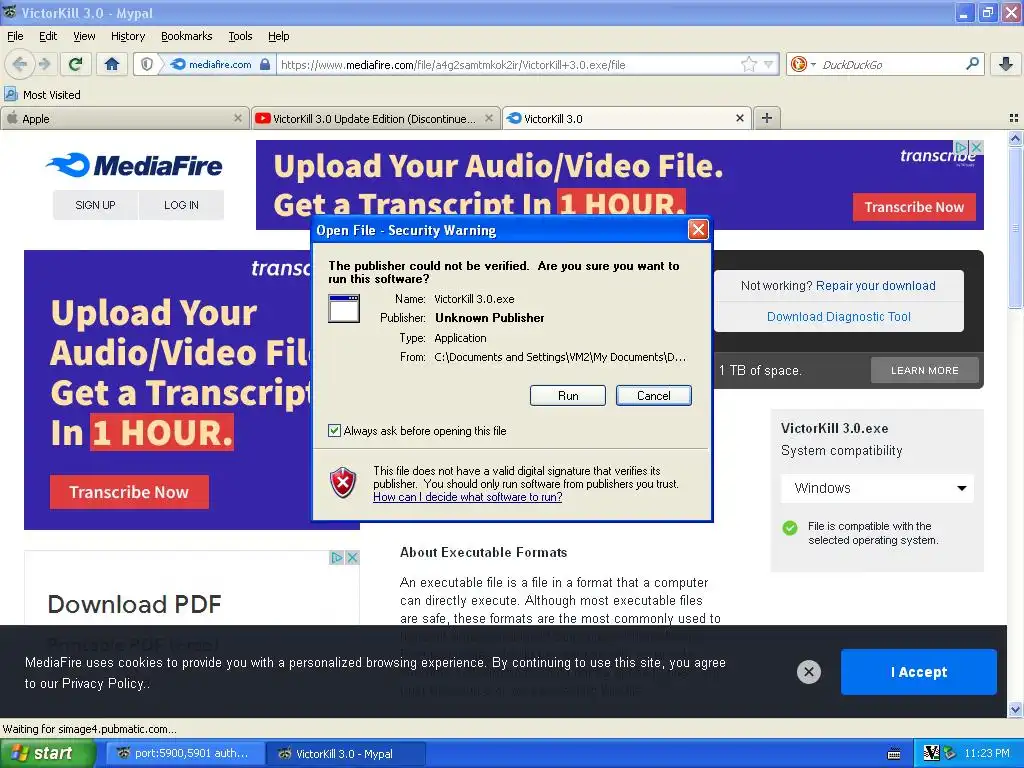Open the View menu

click(84, 36)
